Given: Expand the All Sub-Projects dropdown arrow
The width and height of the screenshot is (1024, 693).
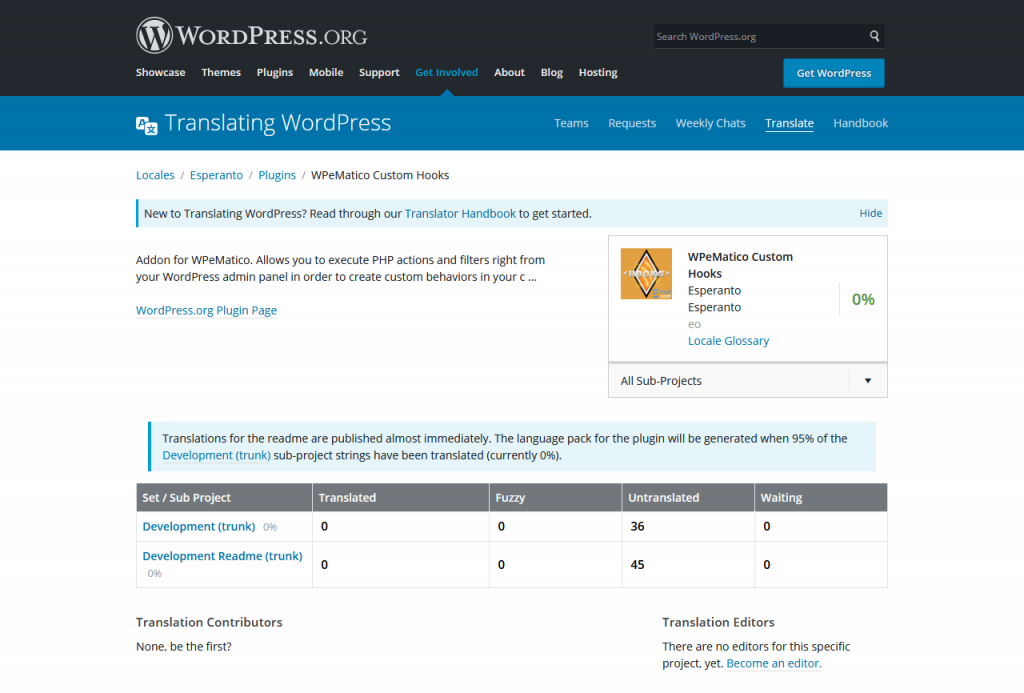Looking at the screenshot, I should 868,381.
